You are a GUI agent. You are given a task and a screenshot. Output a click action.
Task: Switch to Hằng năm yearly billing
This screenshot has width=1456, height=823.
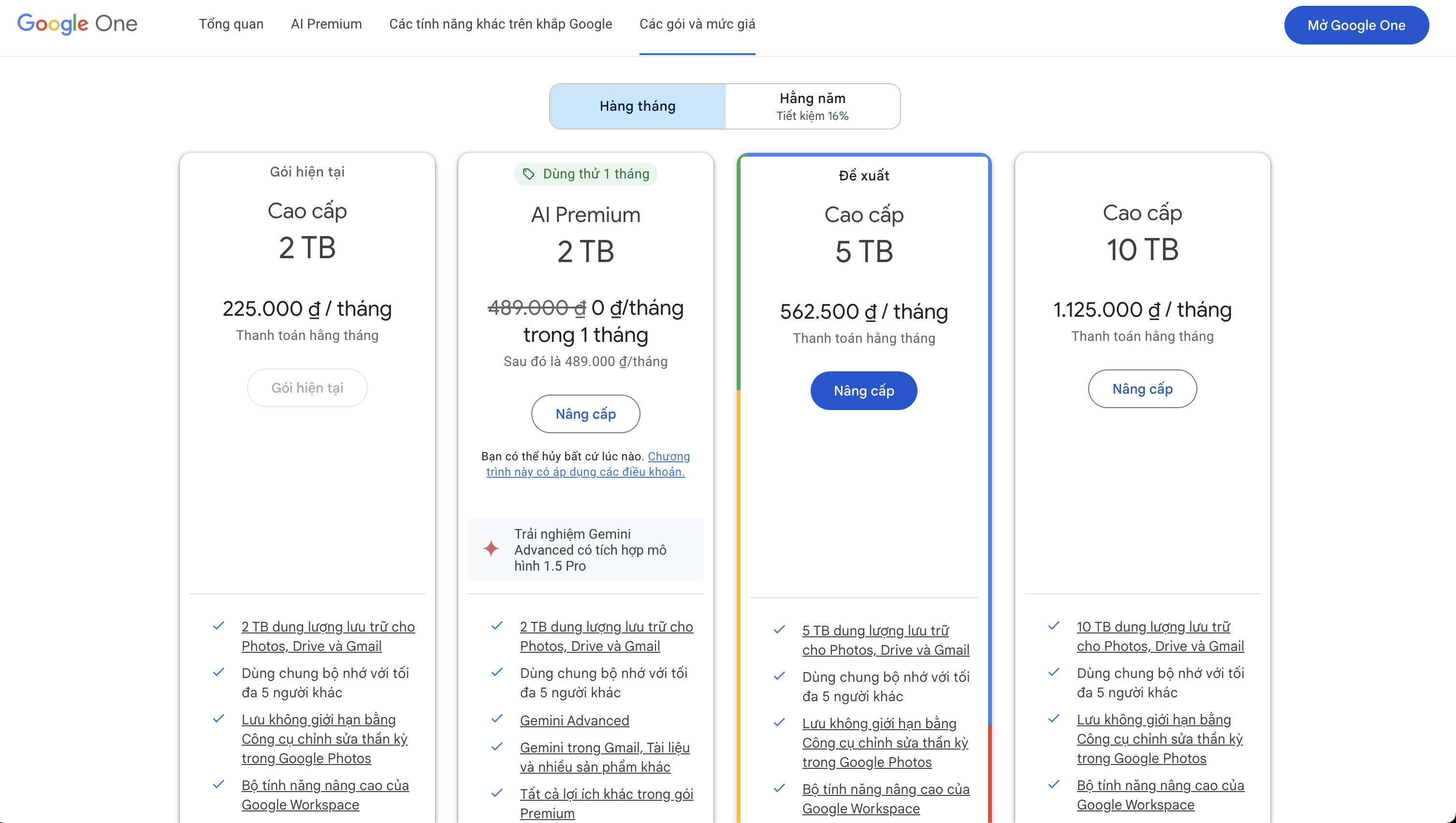coord(812,106)
